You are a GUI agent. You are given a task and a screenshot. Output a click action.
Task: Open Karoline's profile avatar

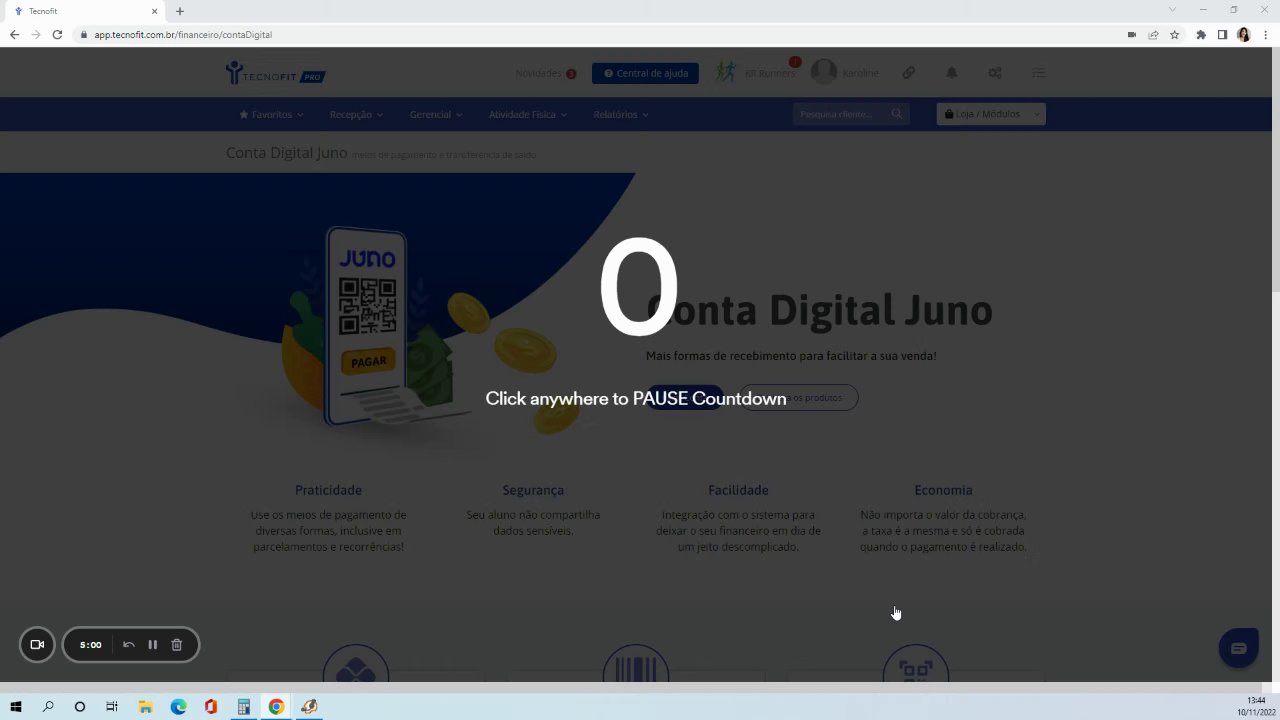[823, 72]
